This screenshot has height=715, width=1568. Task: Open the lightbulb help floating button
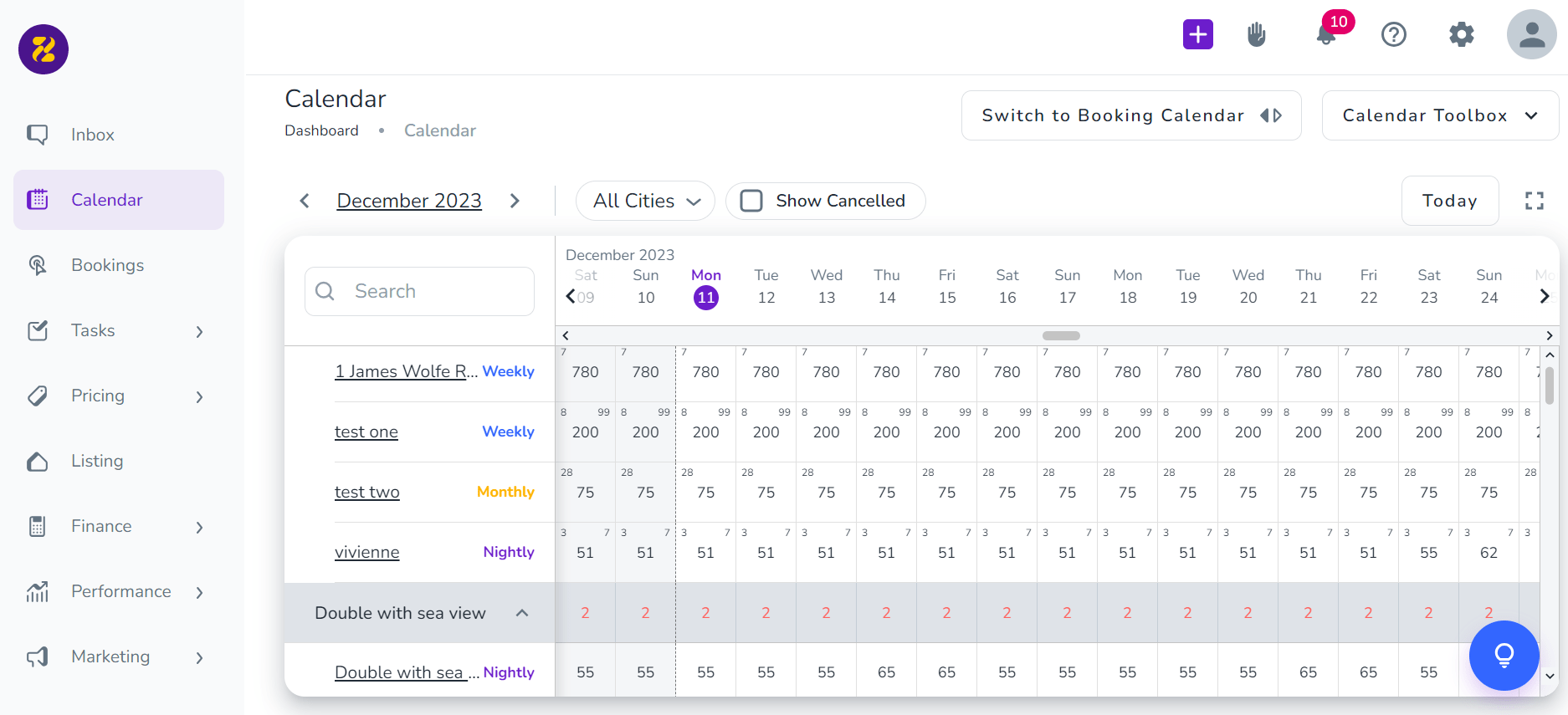1504,656
